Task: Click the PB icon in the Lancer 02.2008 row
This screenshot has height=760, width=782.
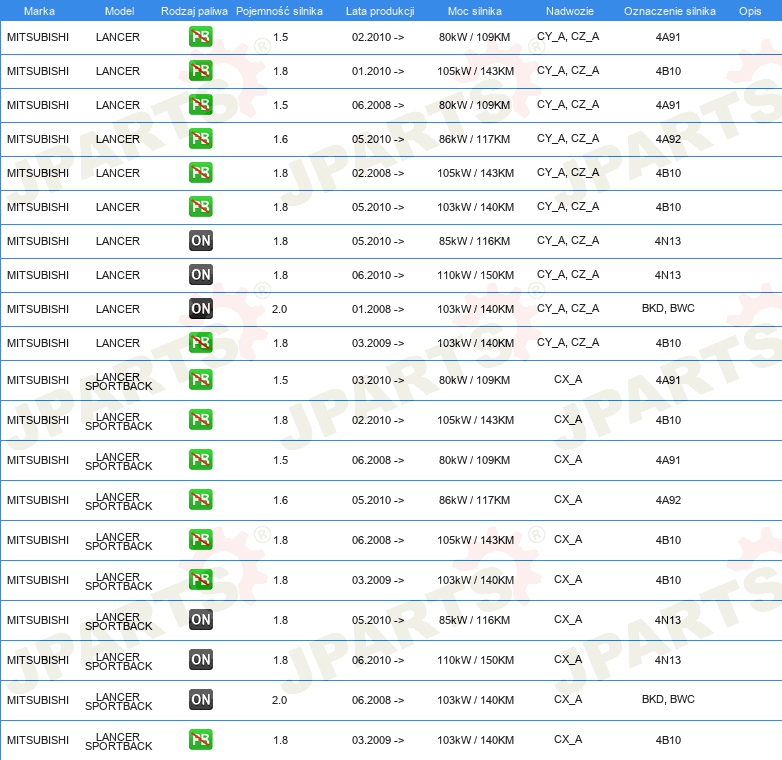Action: click(201, 173)
